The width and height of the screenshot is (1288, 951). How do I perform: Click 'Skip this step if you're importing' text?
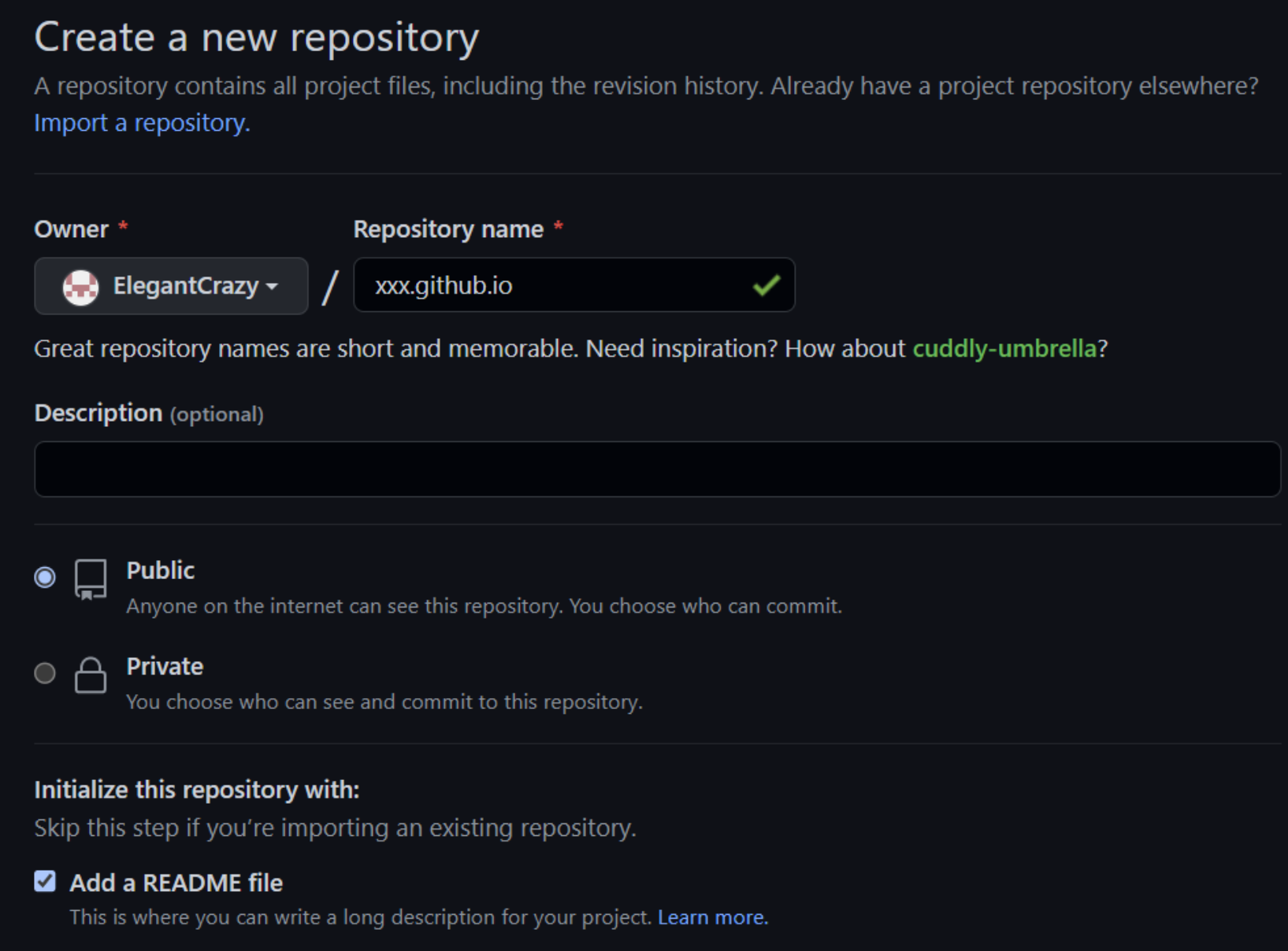[335, 828]
